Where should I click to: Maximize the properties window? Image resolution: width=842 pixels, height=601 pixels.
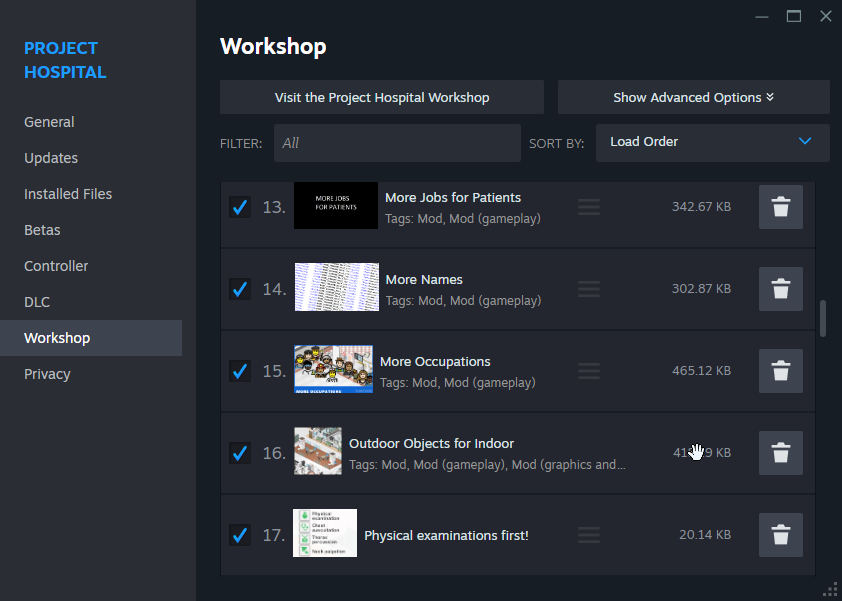point(794,17)
